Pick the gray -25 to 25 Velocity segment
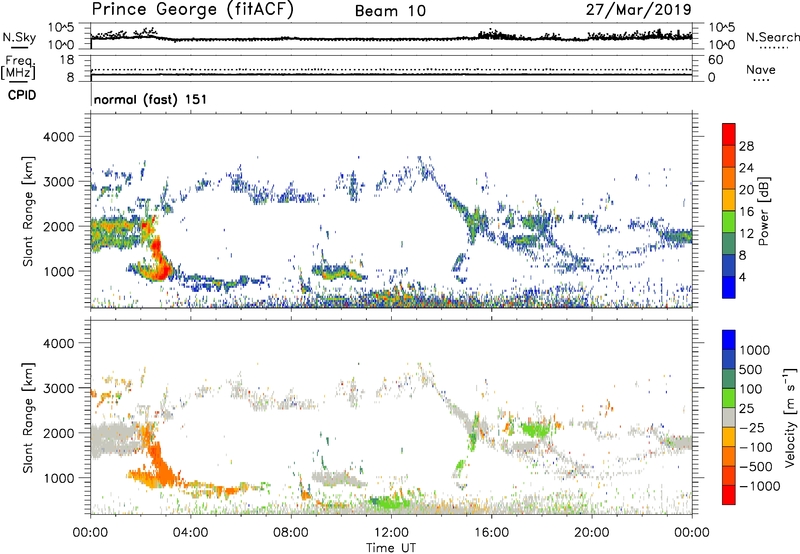 click(729, 417)
